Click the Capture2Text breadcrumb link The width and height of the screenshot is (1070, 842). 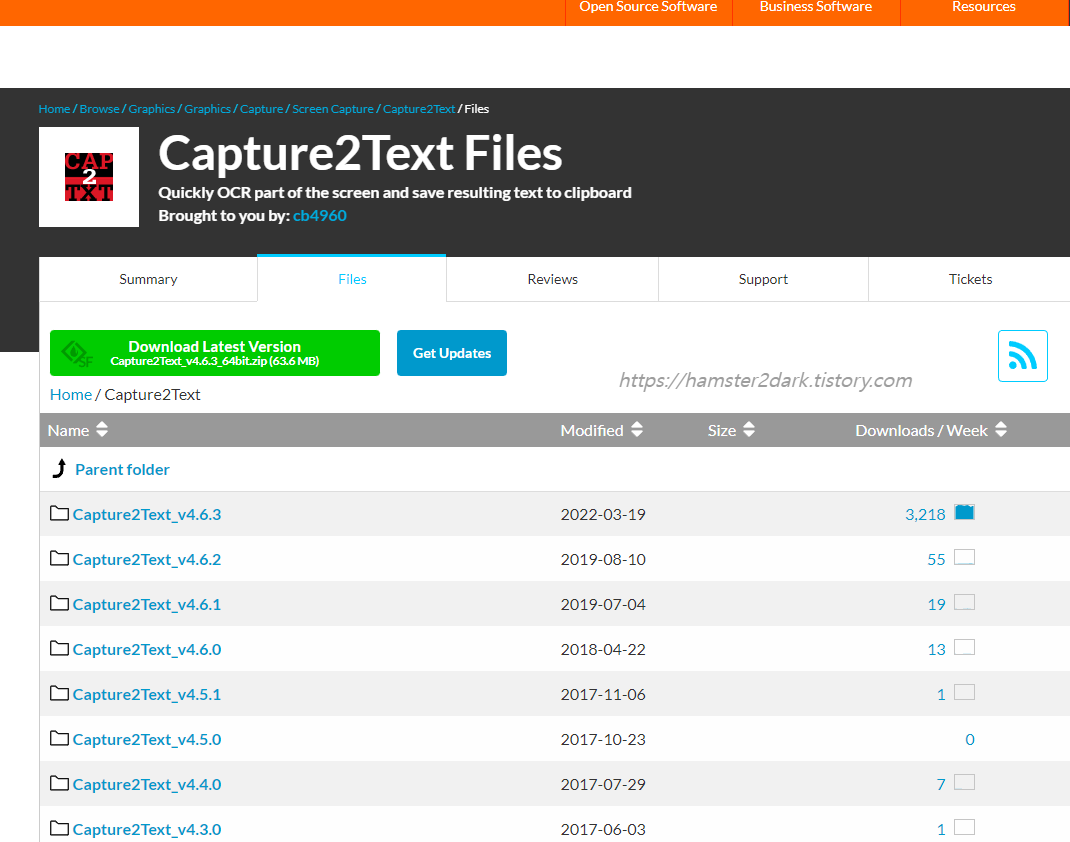click(x=419, y=109)
